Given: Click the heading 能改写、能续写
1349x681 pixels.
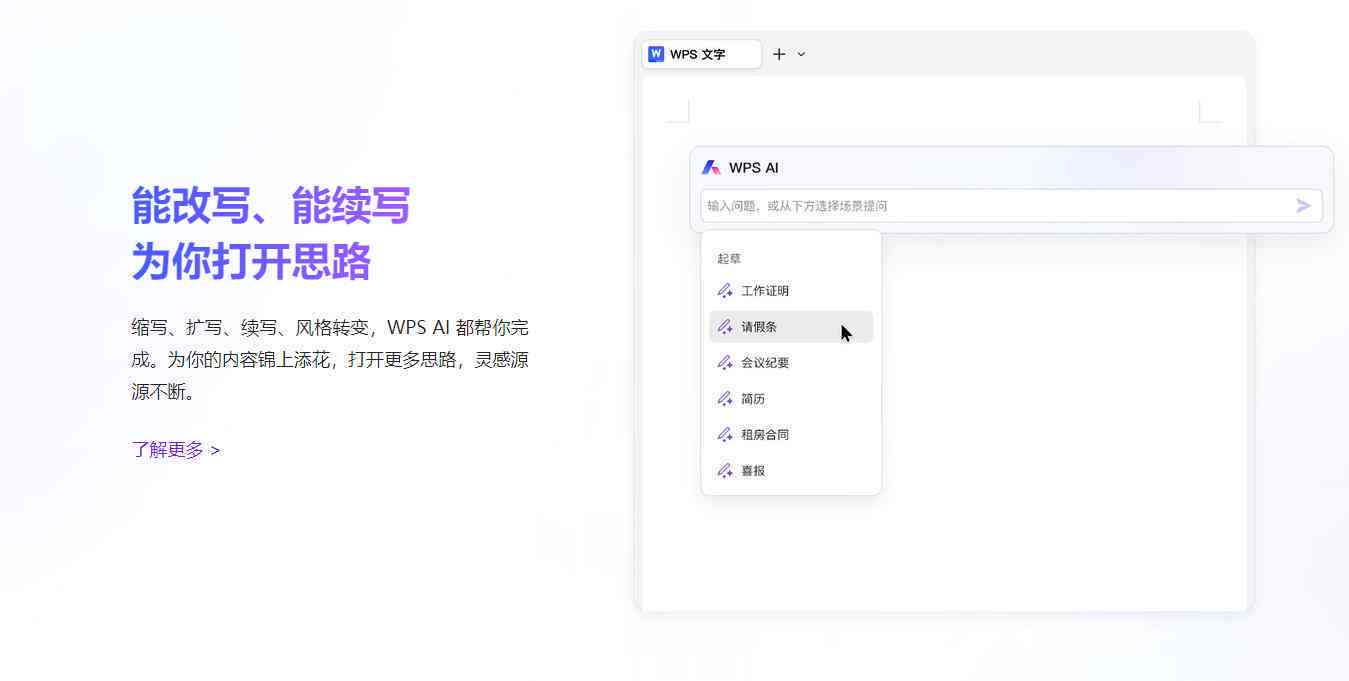Looking at the screenshot, I should (271, 205).
